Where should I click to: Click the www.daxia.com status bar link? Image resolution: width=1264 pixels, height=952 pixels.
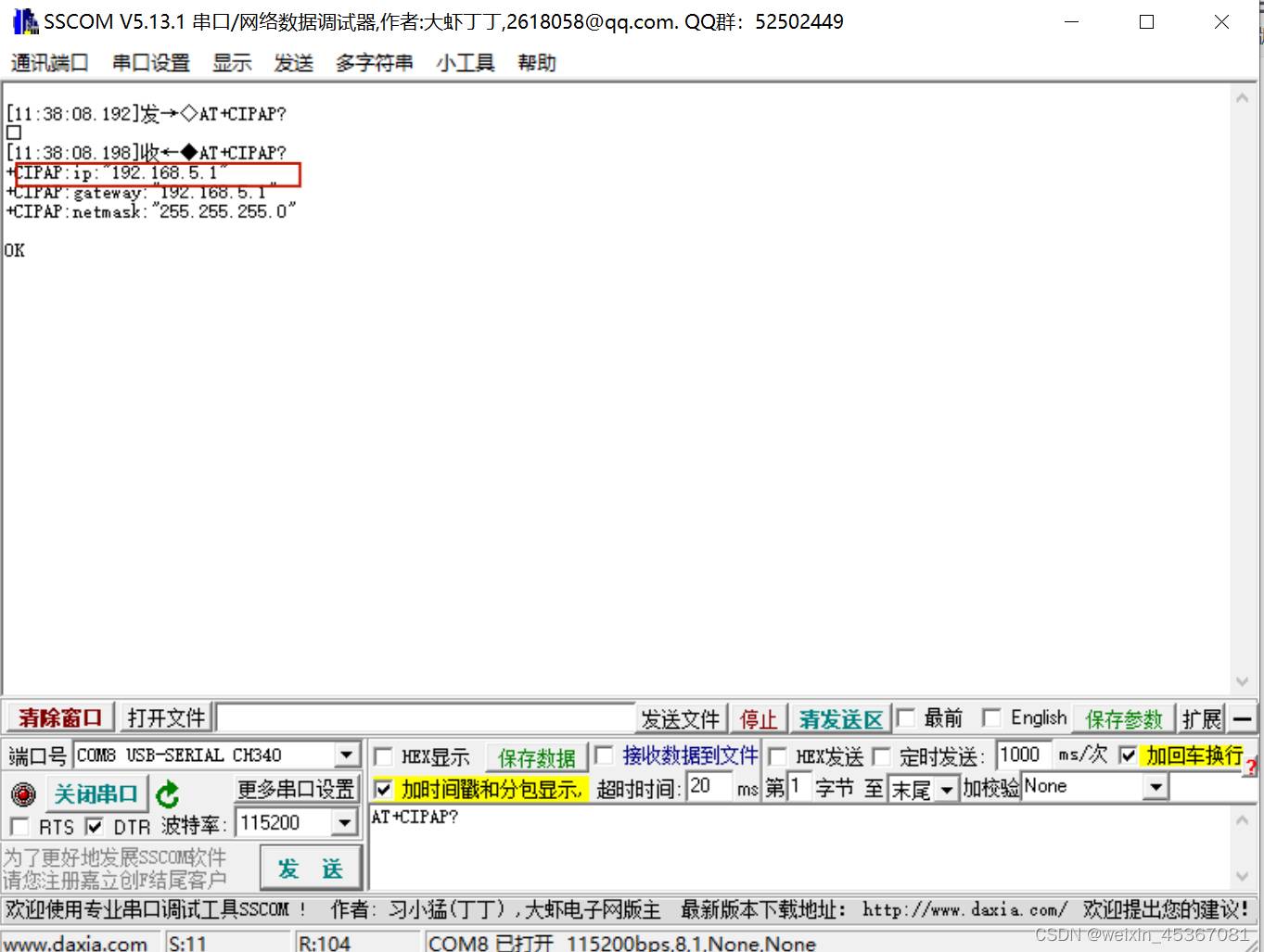point(75,944)
